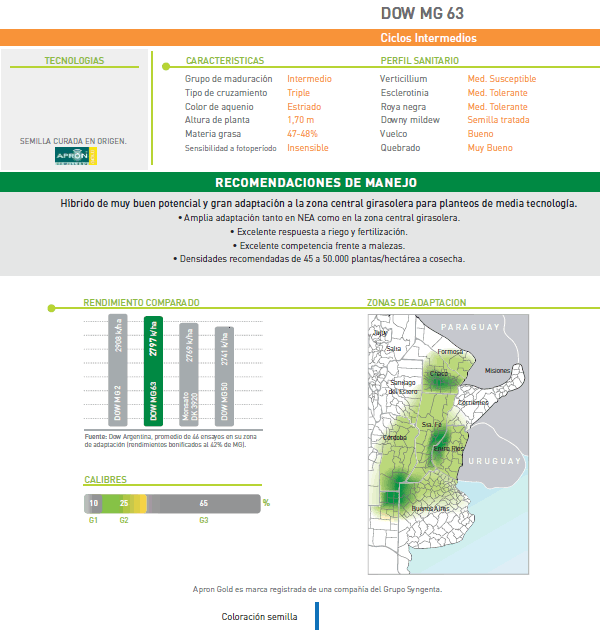
Task: Click the Chaco region on the map
Action: (x=439, y=373)
